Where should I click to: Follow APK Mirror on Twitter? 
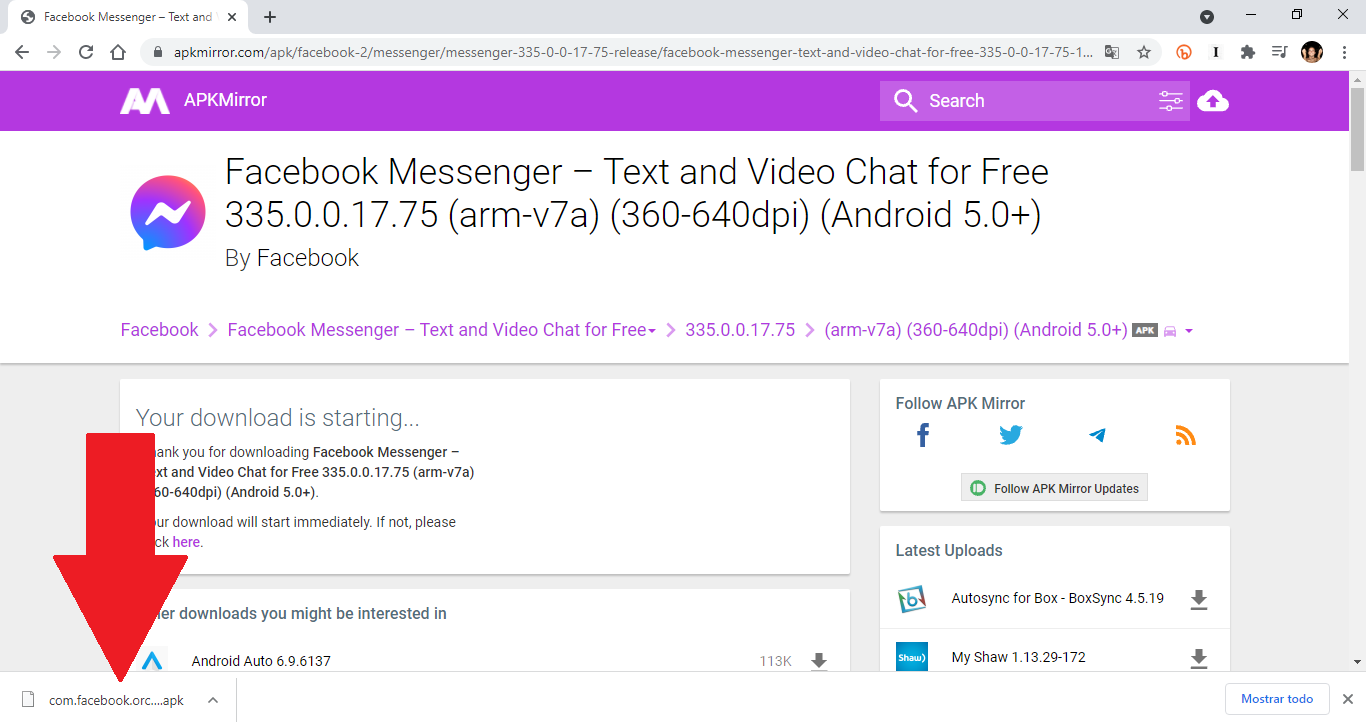click(x=1011, y=435)
